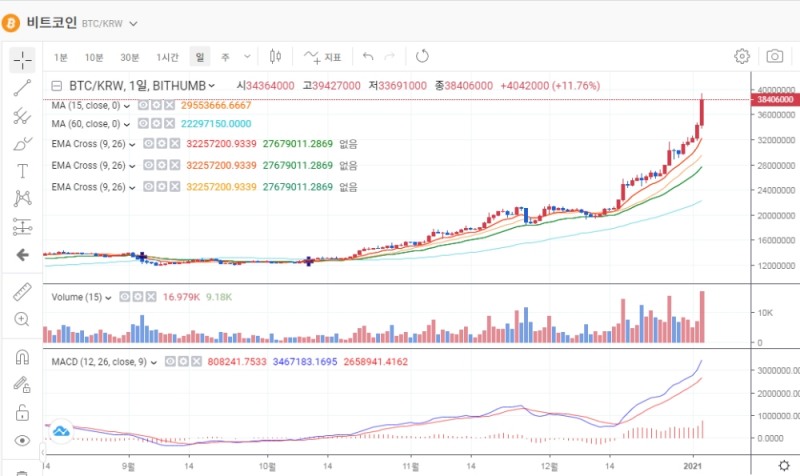Toggle lock all drawings padlock

click(22, 412)
